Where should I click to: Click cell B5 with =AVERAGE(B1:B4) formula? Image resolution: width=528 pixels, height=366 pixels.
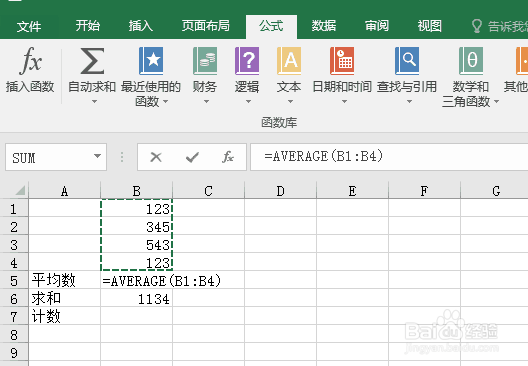tap(136, 281)
